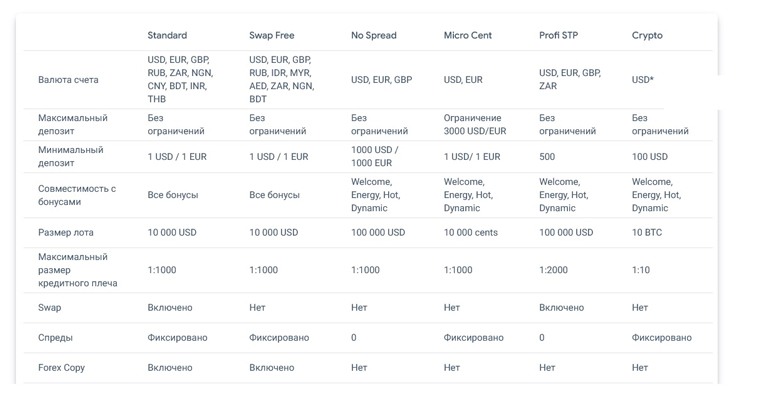Viewport: 770px width, 408px height.
Task: Click the "1:2000" leverage cell
Action: pos(555,270)
